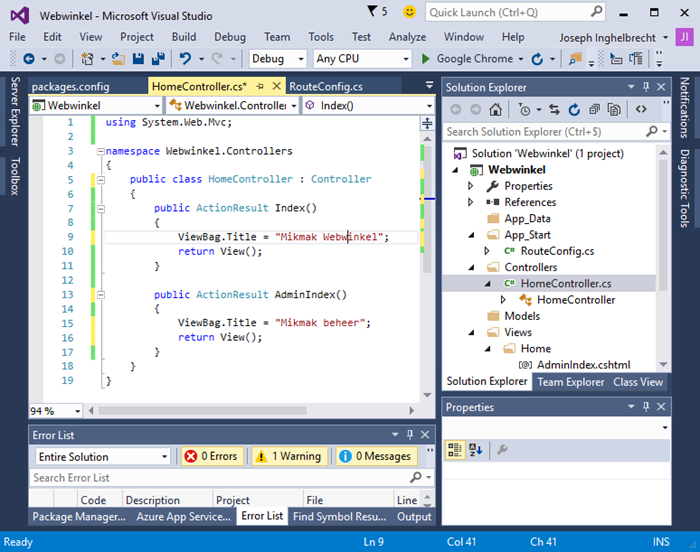Open the Server Explorer side panel
This screenshot has height=552, width=700.
coord(15,112)
